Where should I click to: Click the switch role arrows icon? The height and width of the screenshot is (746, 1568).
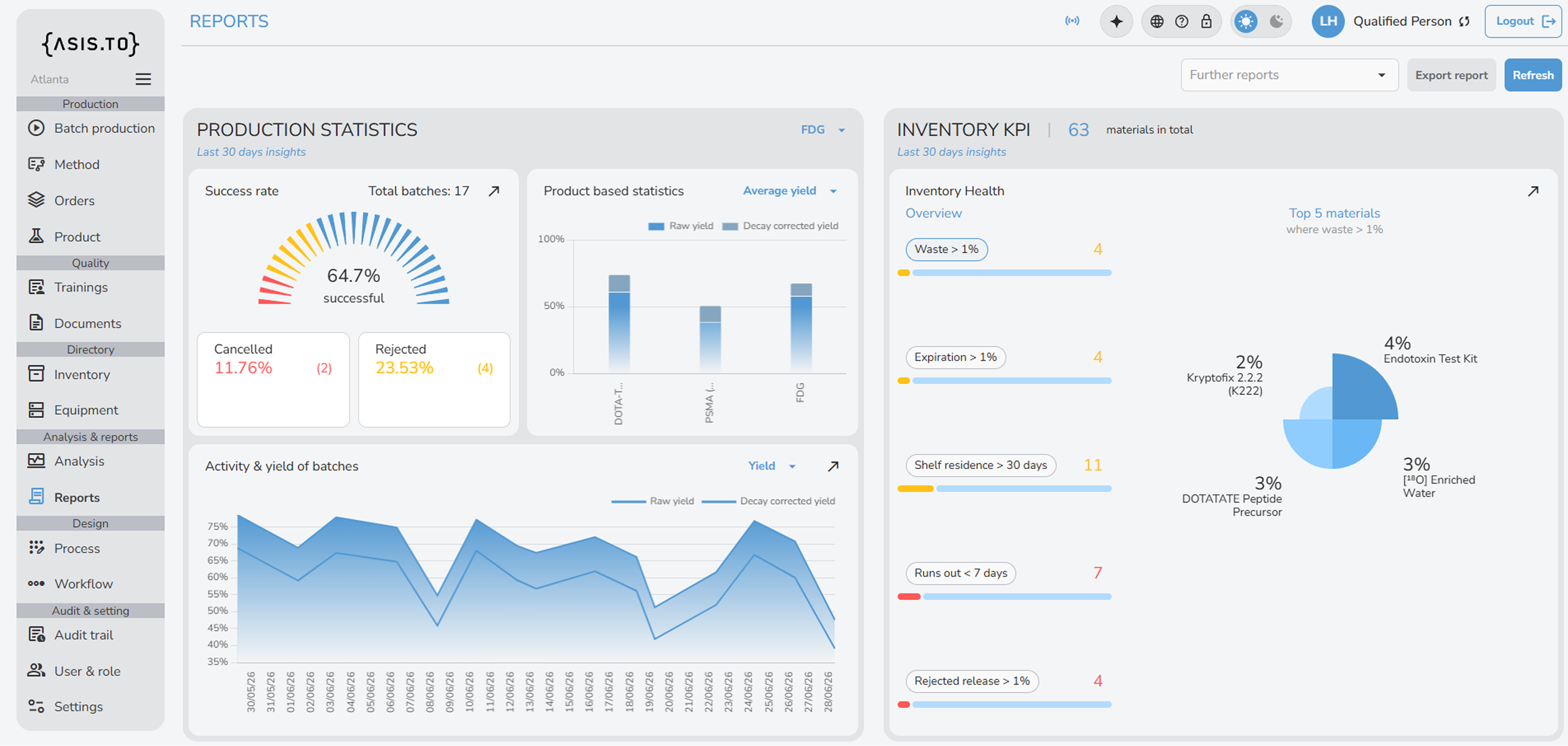coord(1465,21)
